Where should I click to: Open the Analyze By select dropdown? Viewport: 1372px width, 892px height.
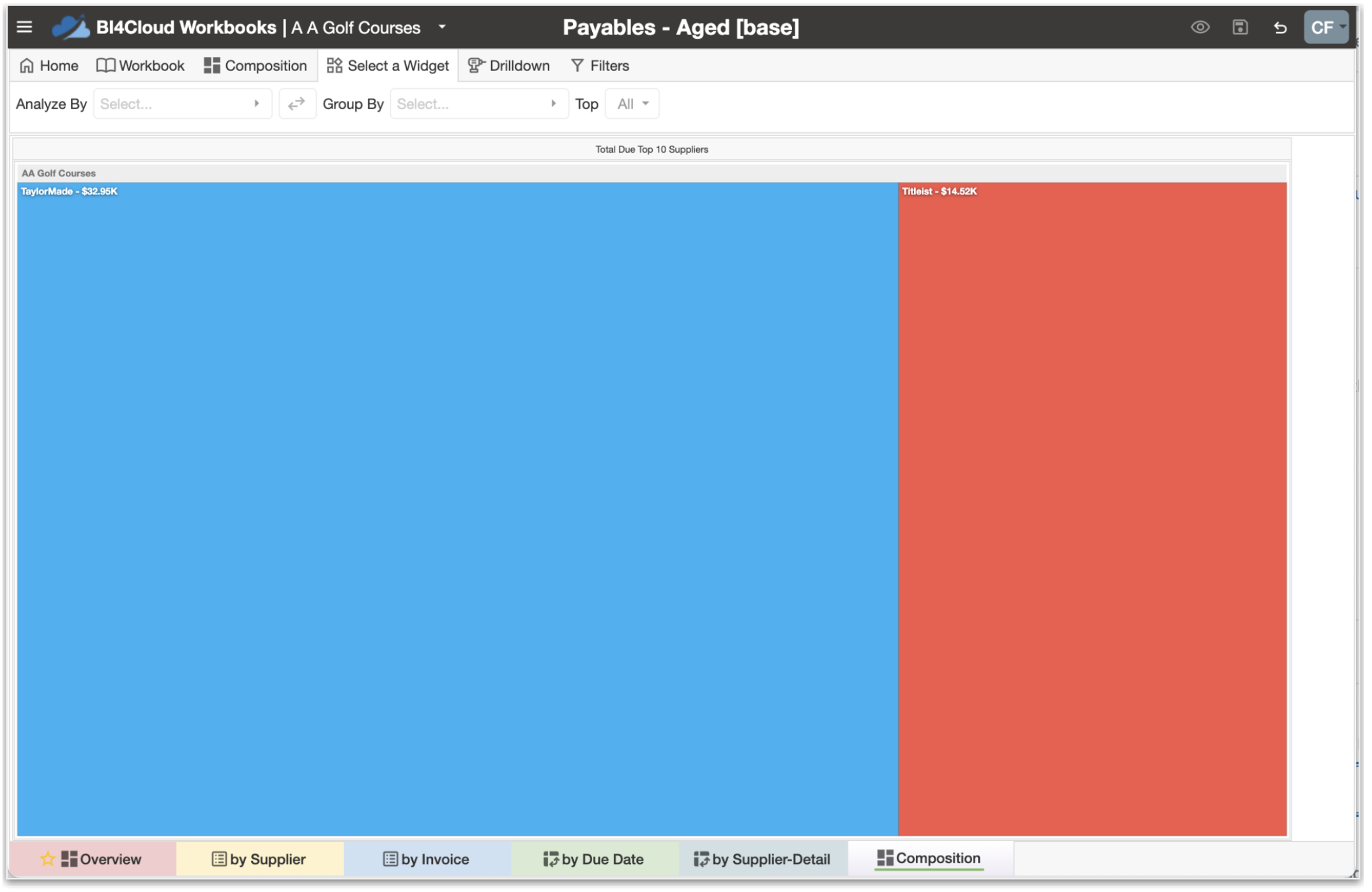click(182, 104)
